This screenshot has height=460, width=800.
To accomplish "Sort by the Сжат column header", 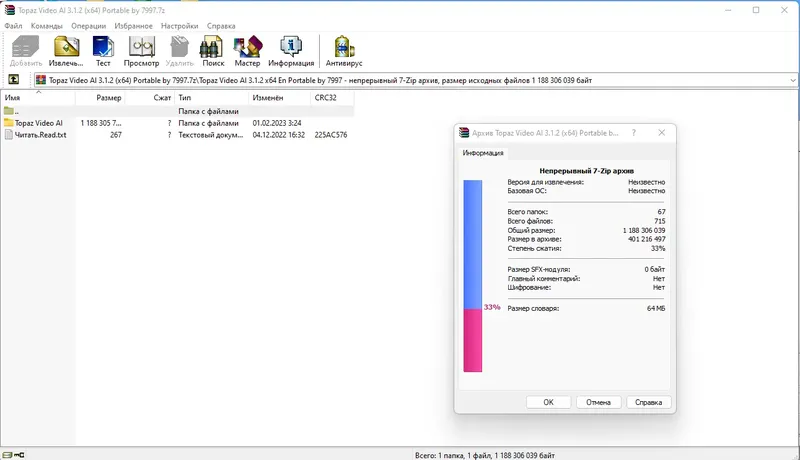I will pos(150,97).
